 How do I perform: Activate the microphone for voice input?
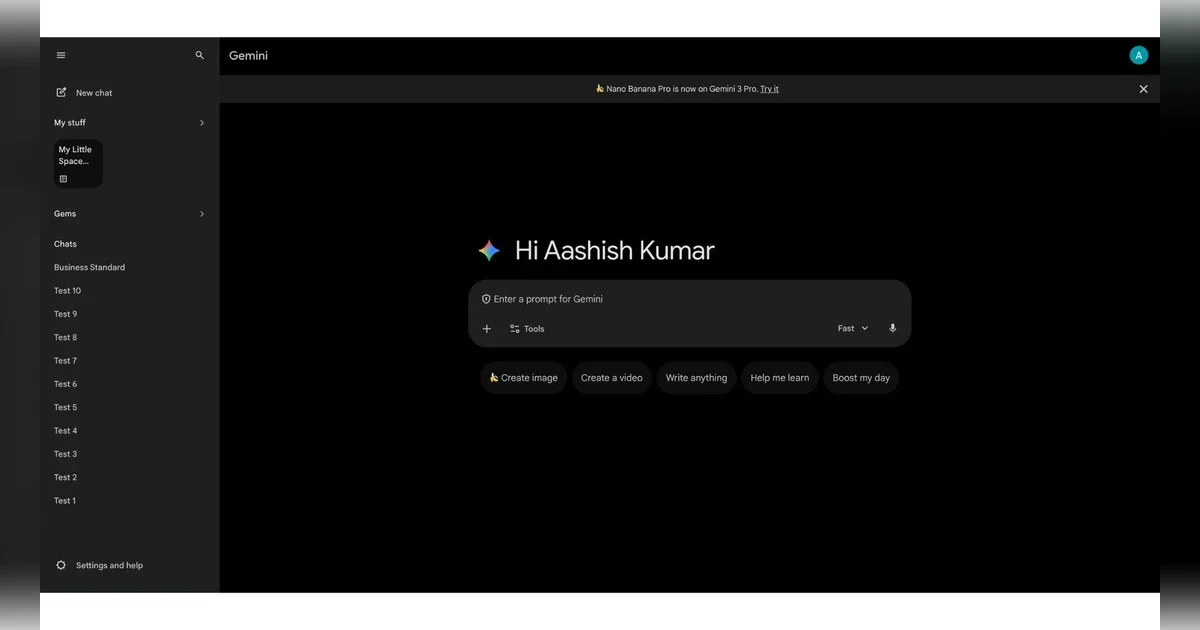pos(892,328)
